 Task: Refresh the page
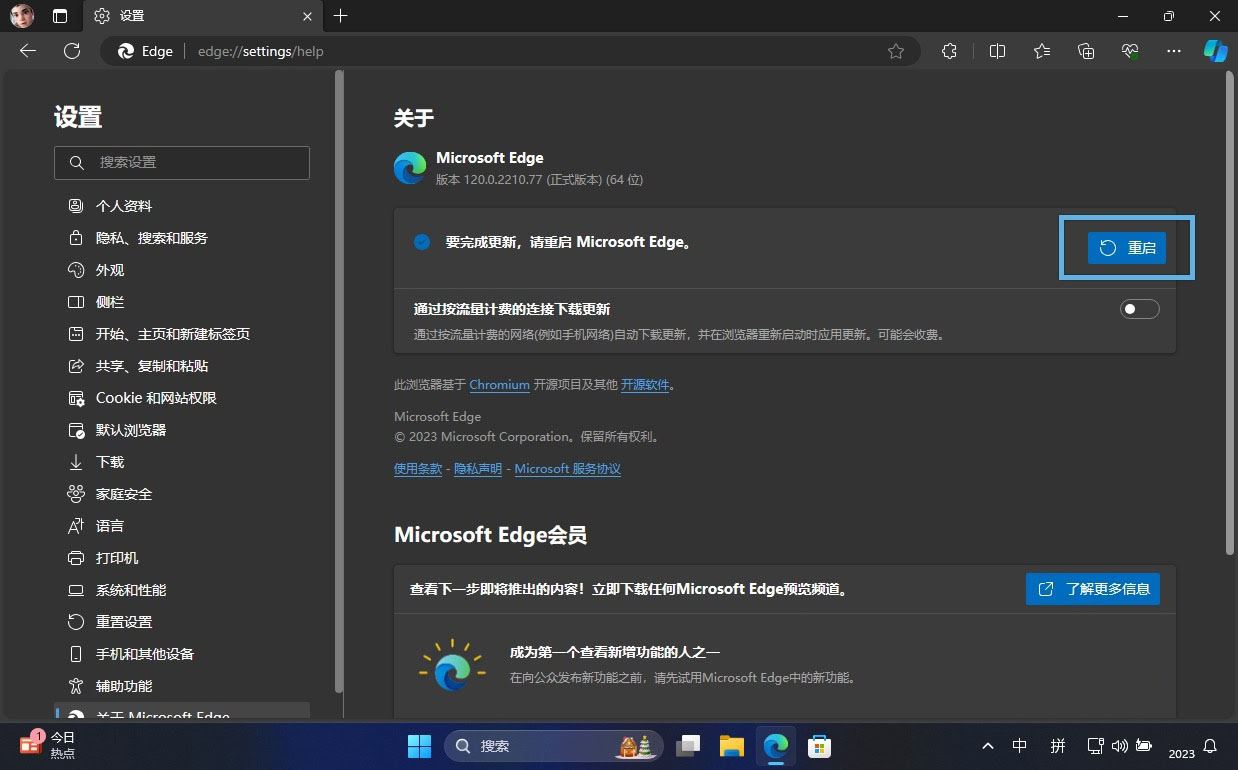coord(72,51)
